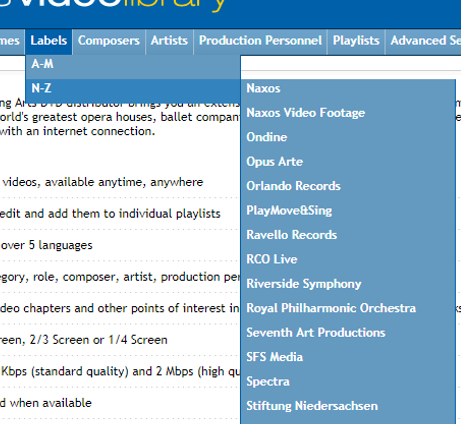Screen dimensions: 461x424
Task: Open the Production Personnel tab
Action: (x=260, y=41)
